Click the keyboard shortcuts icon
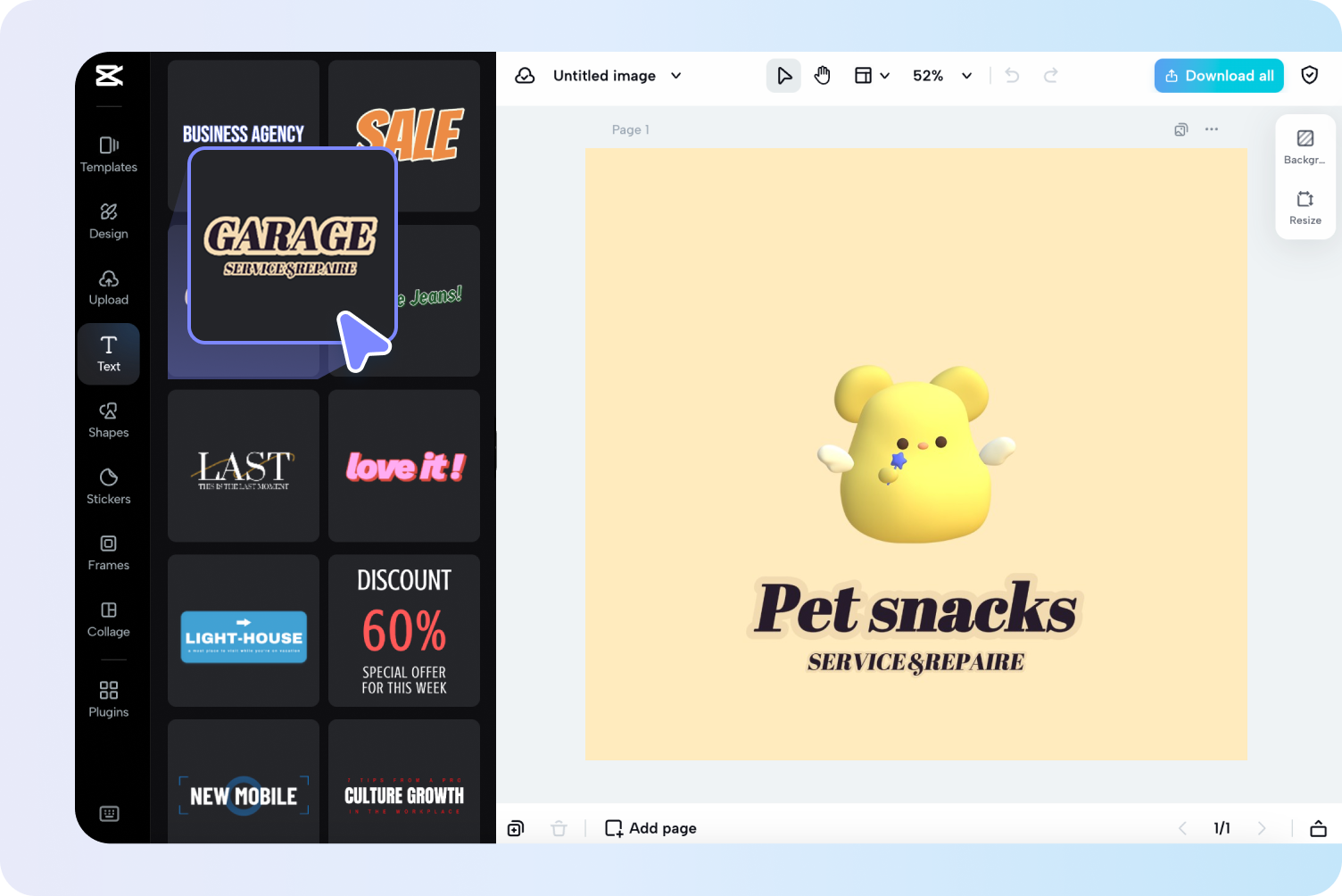 click(109, 813)
